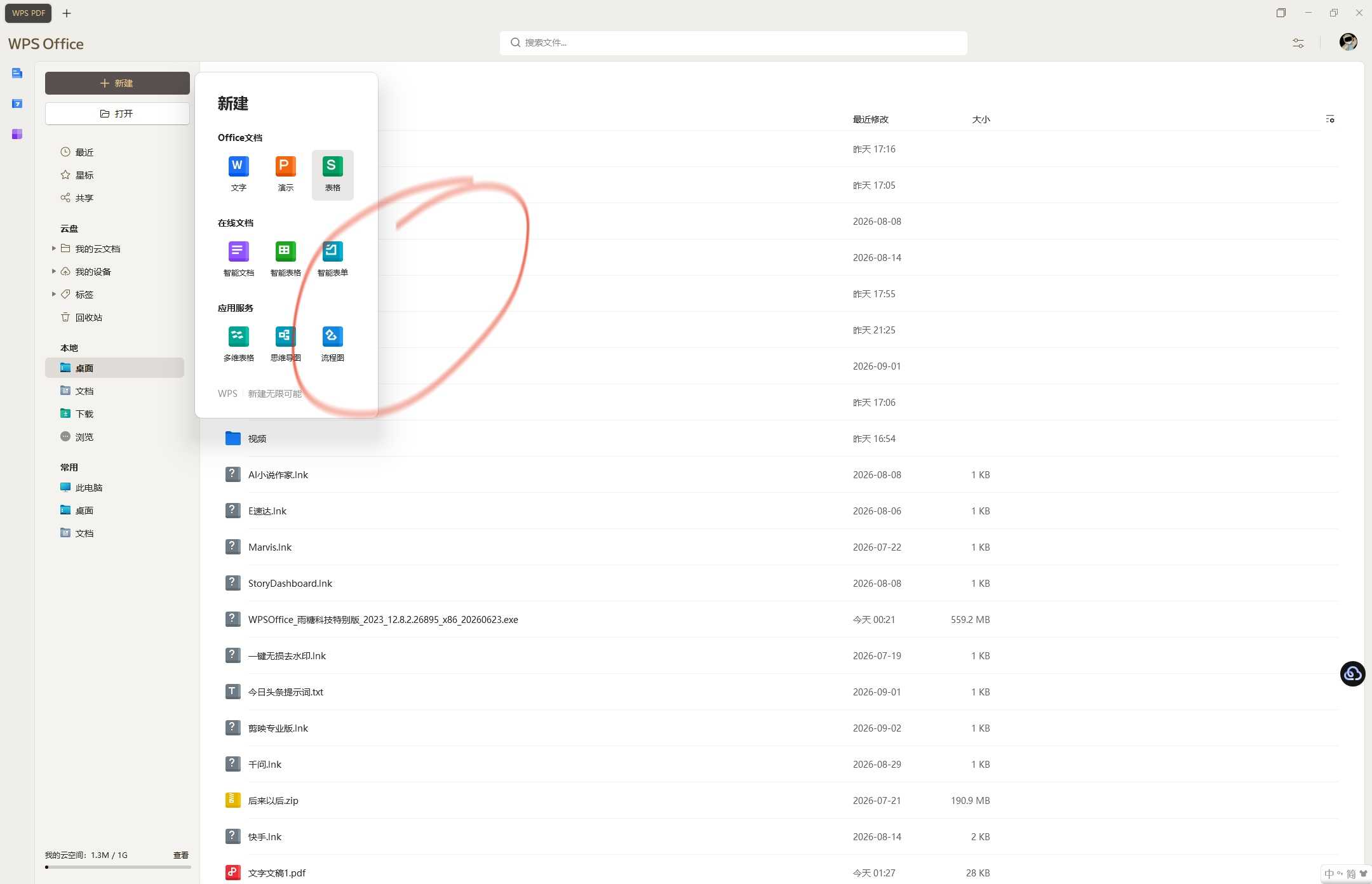Expand the 标签 tree node
Screen dimensions: 1372x884
tap(53, 294)
